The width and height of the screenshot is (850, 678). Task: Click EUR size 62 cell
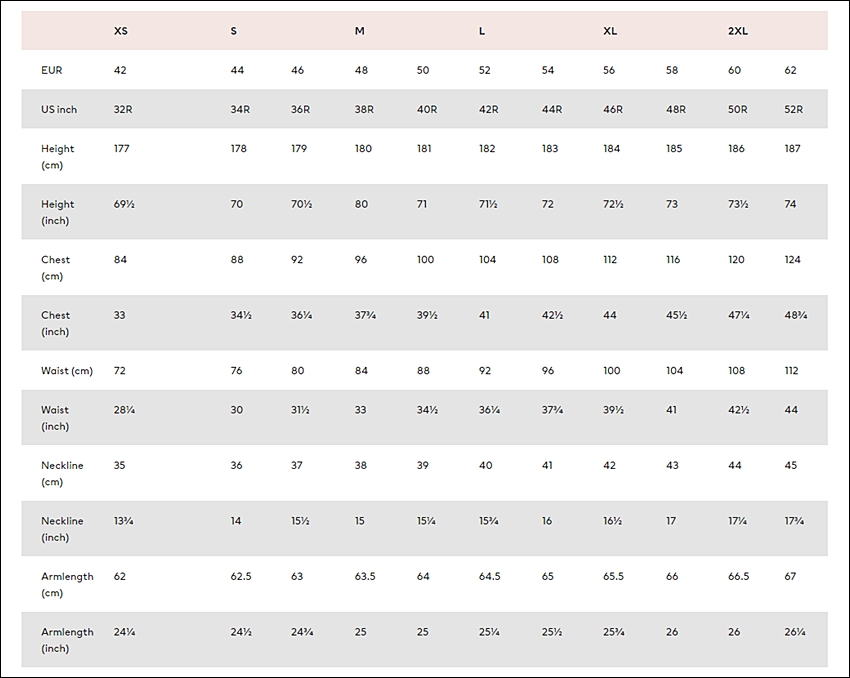[x=790, y=70]
